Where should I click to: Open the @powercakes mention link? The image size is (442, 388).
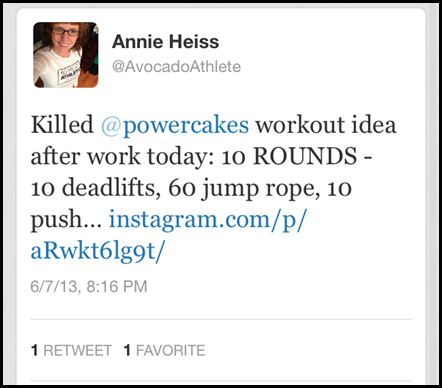click(175, 125)
